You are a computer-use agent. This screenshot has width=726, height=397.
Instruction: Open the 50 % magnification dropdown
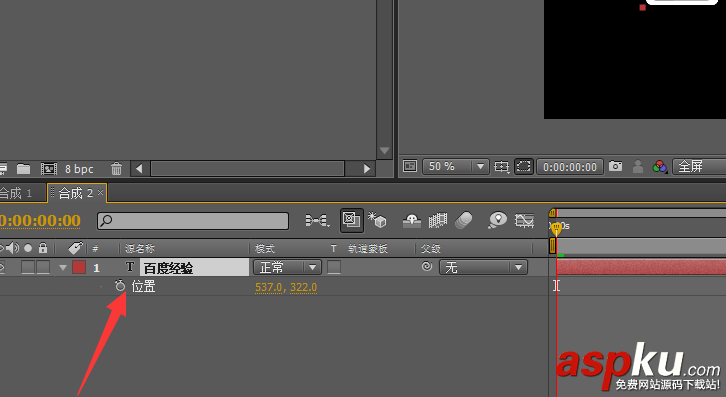[456, 166]
